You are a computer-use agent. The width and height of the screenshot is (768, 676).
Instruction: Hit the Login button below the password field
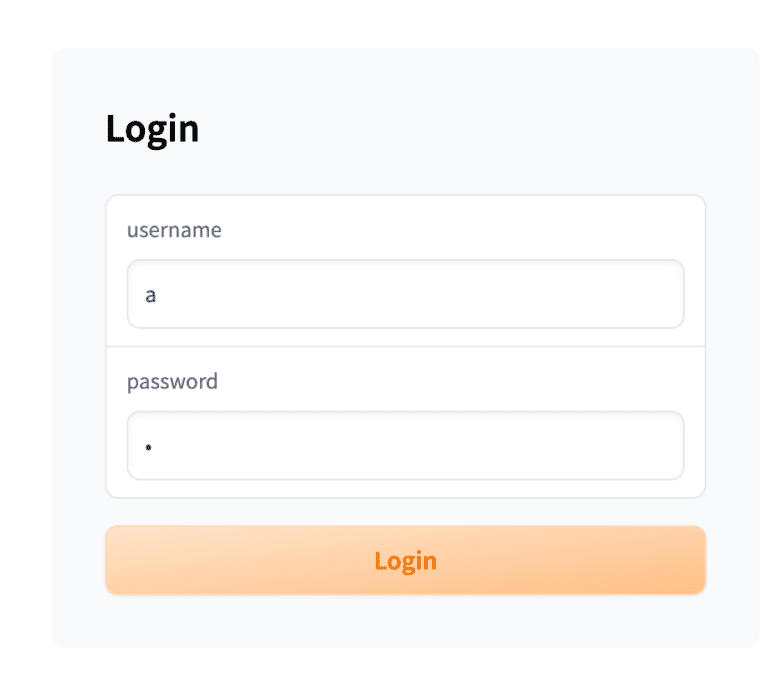[405, 560]
